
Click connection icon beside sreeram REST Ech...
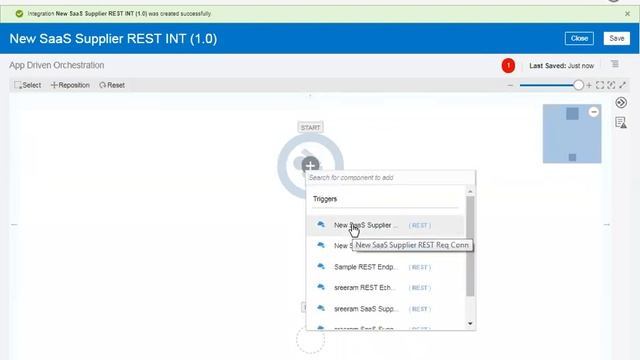point(321,287)
